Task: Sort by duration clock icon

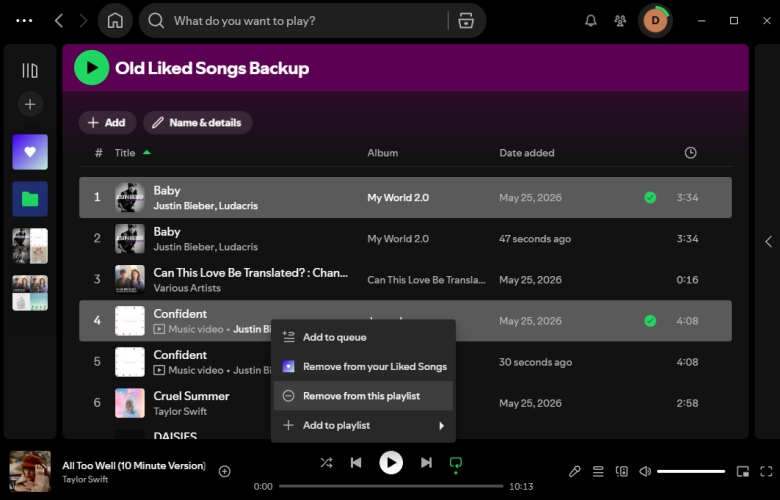Action: click(690, 153)
